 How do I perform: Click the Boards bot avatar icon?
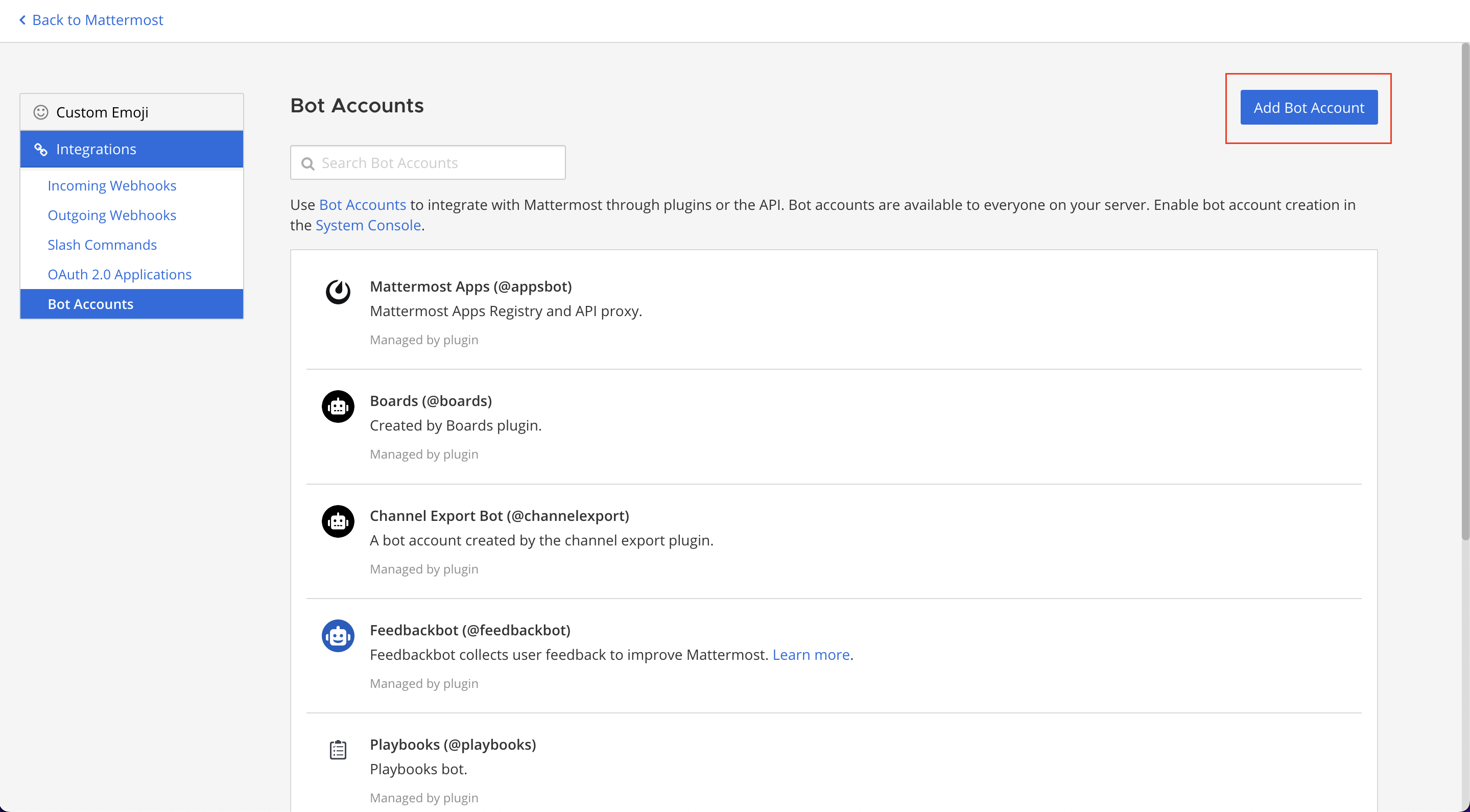tap(338, 407)
